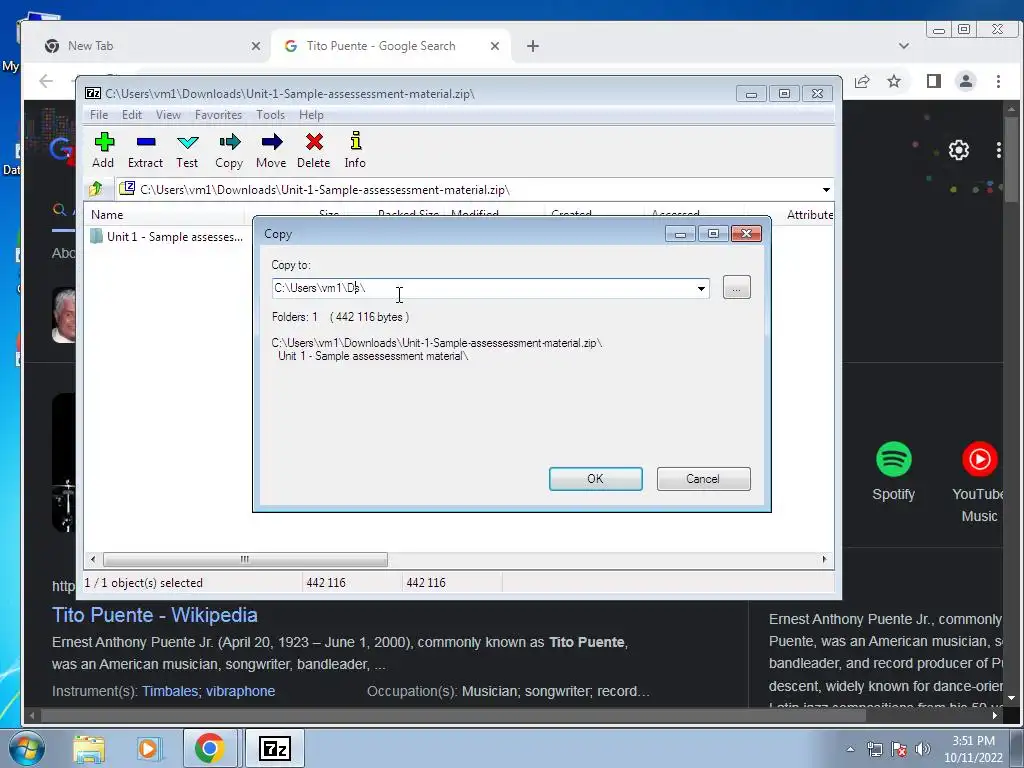Open File Explorer from taskbar

pos(89,748)
